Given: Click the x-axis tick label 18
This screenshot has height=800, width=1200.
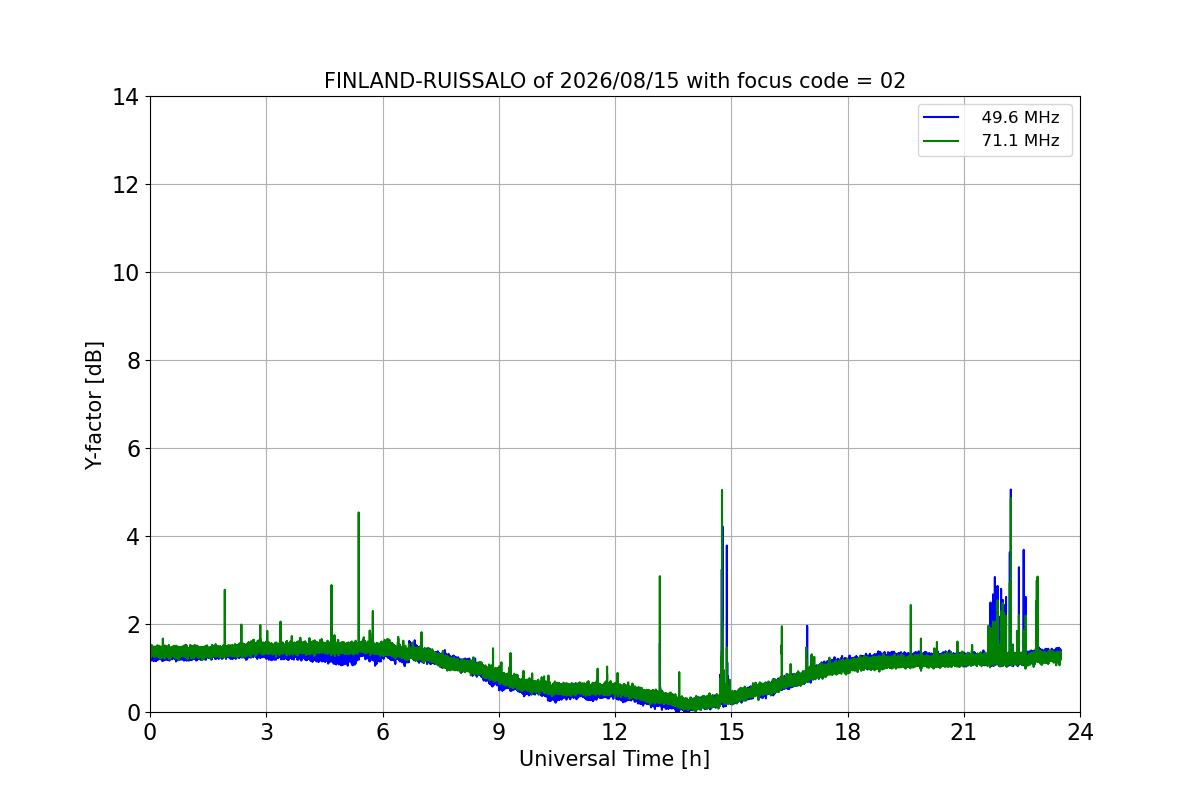Looking at the screenshot, I should [x=848, y=732].
